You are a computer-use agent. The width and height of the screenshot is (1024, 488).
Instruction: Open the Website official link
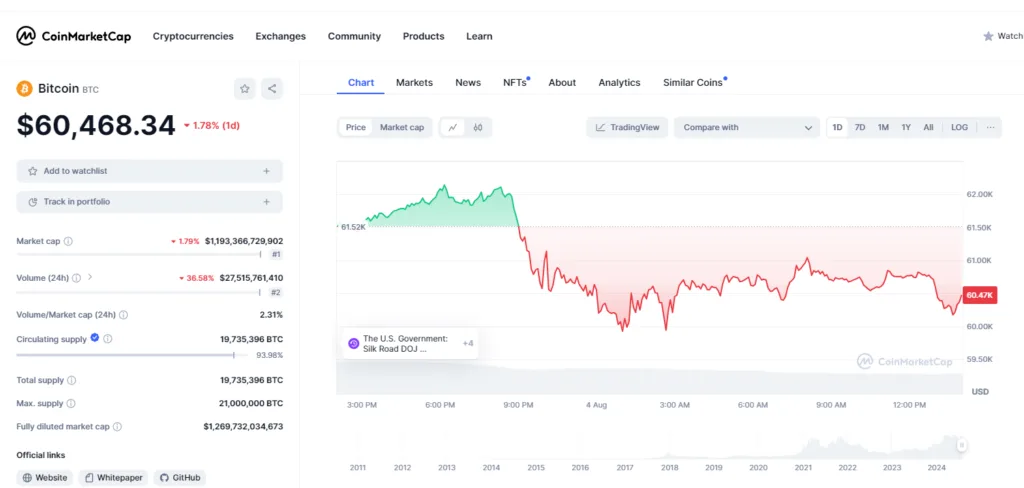pos(45,478)
